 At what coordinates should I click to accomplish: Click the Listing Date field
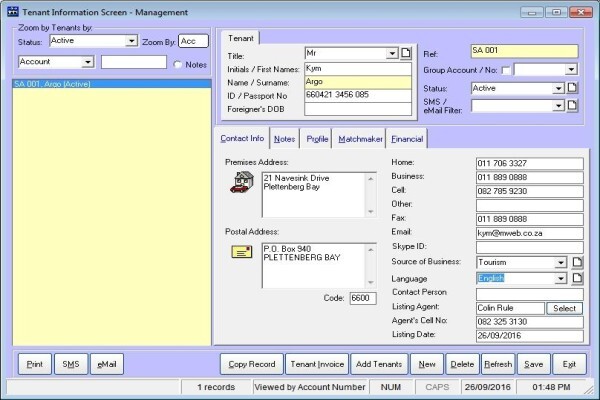click(530, 336)
